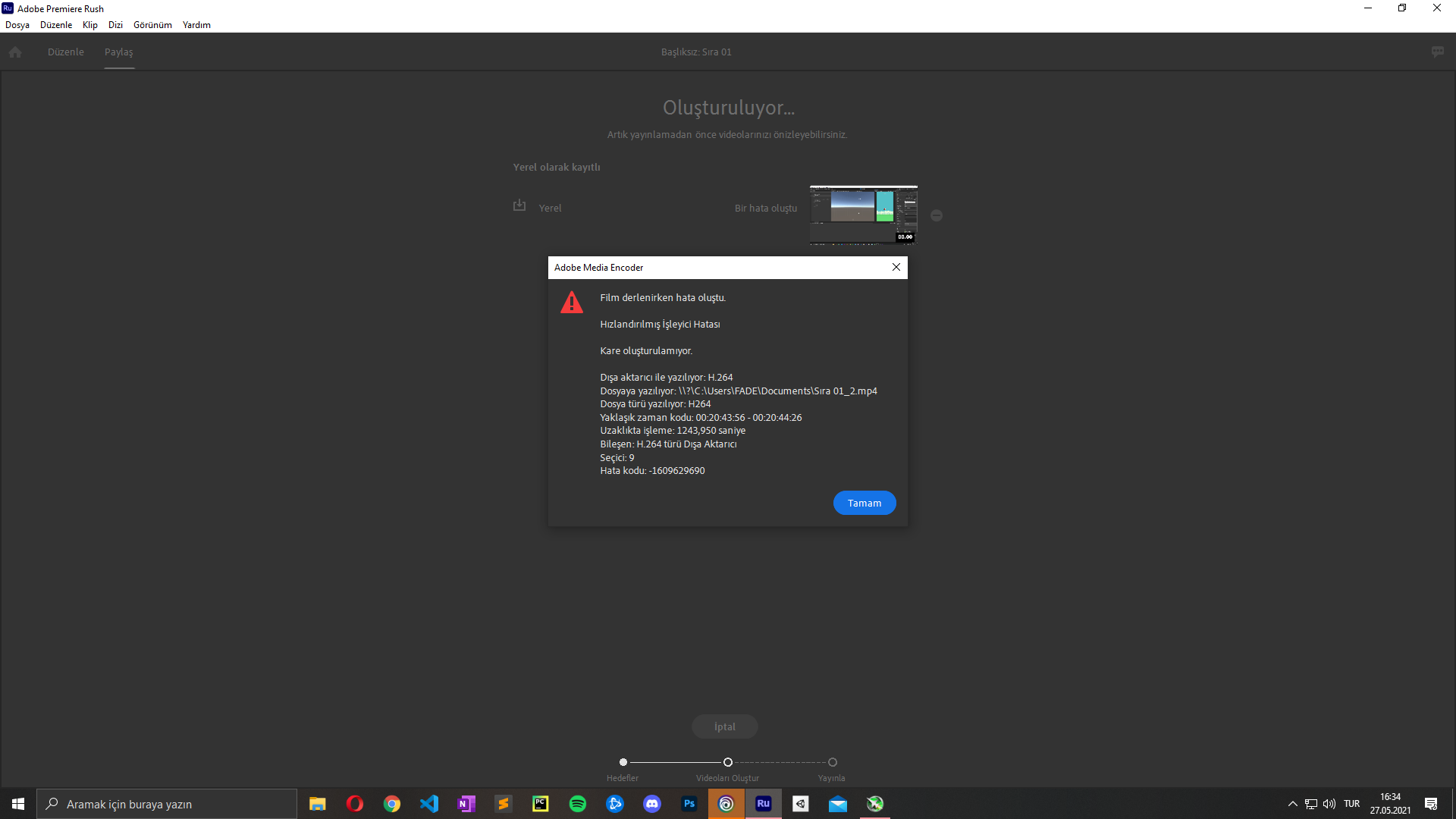Screen dimensions: 1456x819
Task: Open Visual Studio Code from the taskbar
Action: pyautogui.click(x=429, y=804)
